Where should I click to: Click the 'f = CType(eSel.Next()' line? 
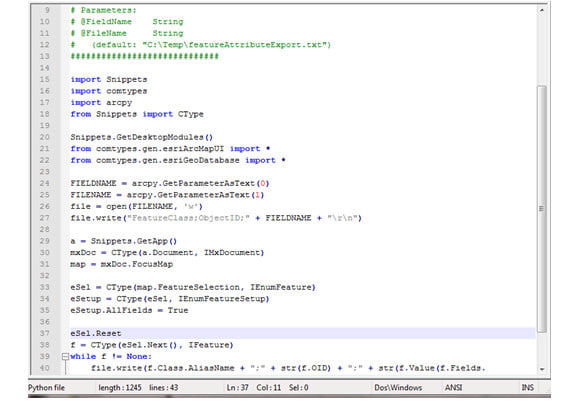point(152,345)
